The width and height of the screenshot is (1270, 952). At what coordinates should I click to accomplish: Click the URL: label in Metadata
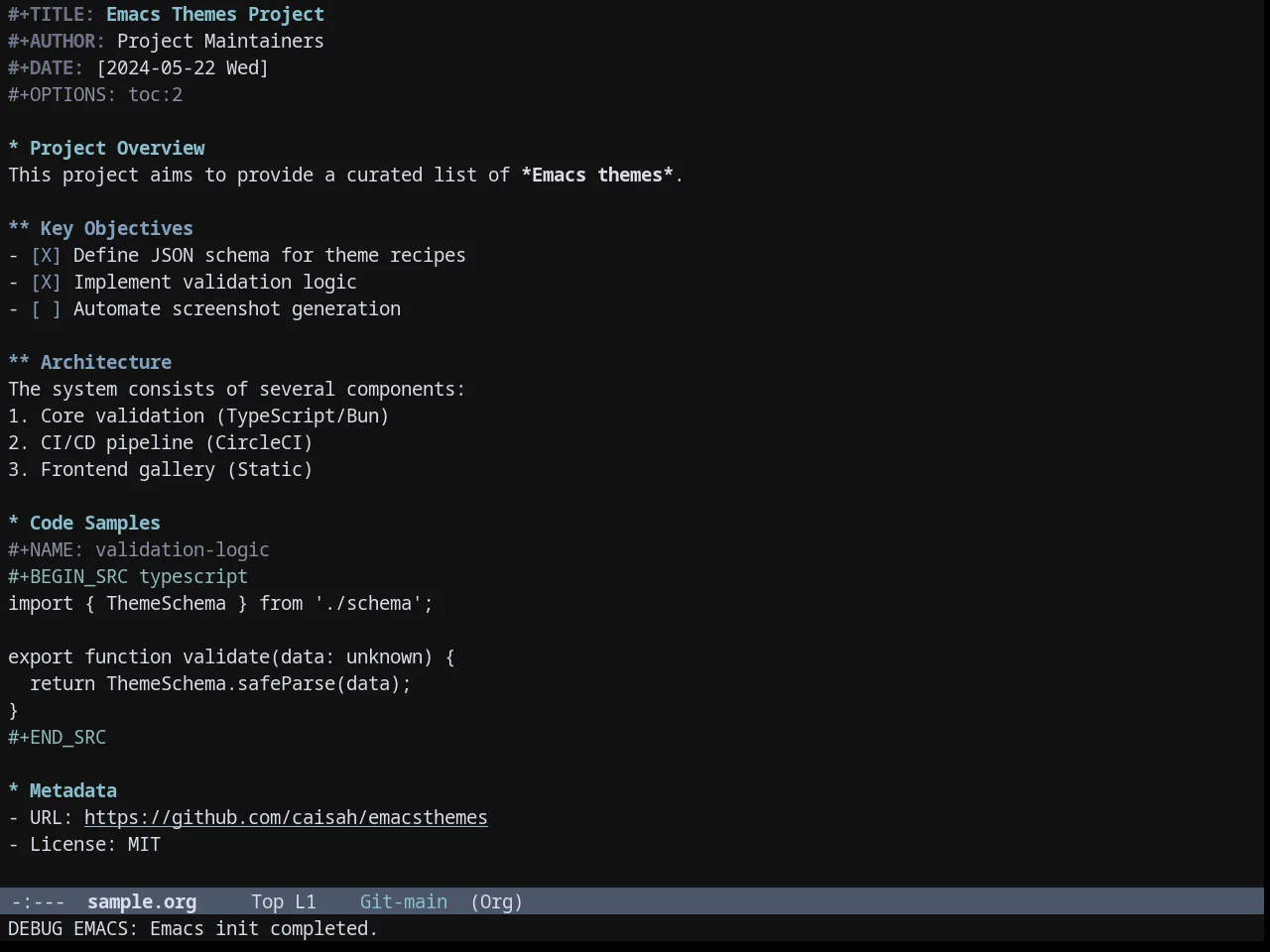(52, 817)
